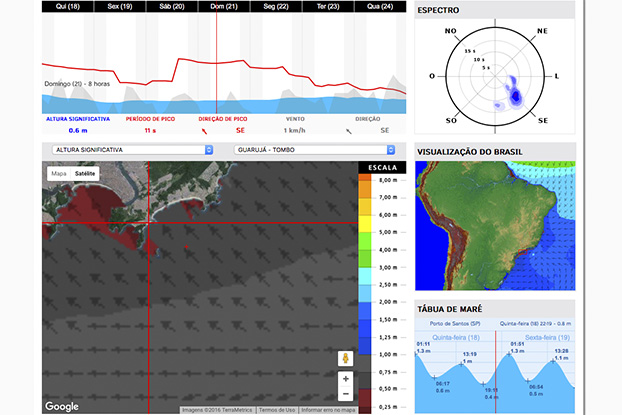Screen dimensions: 622x415
Task: Click the small red point on map
Action: 186,247
